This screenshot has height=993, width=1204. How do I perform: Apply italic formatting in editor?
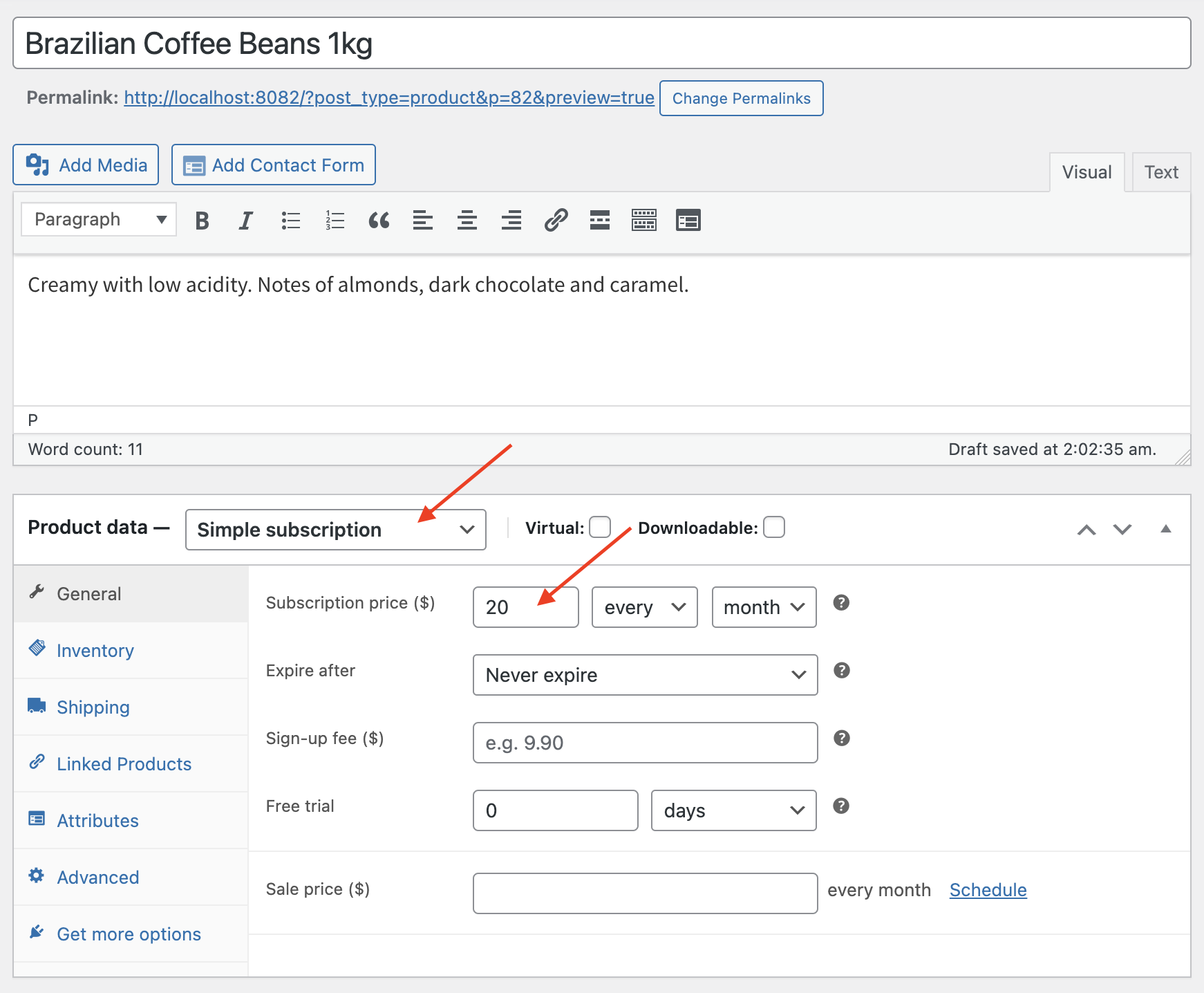pyautogui.click(x=245, y=221)
